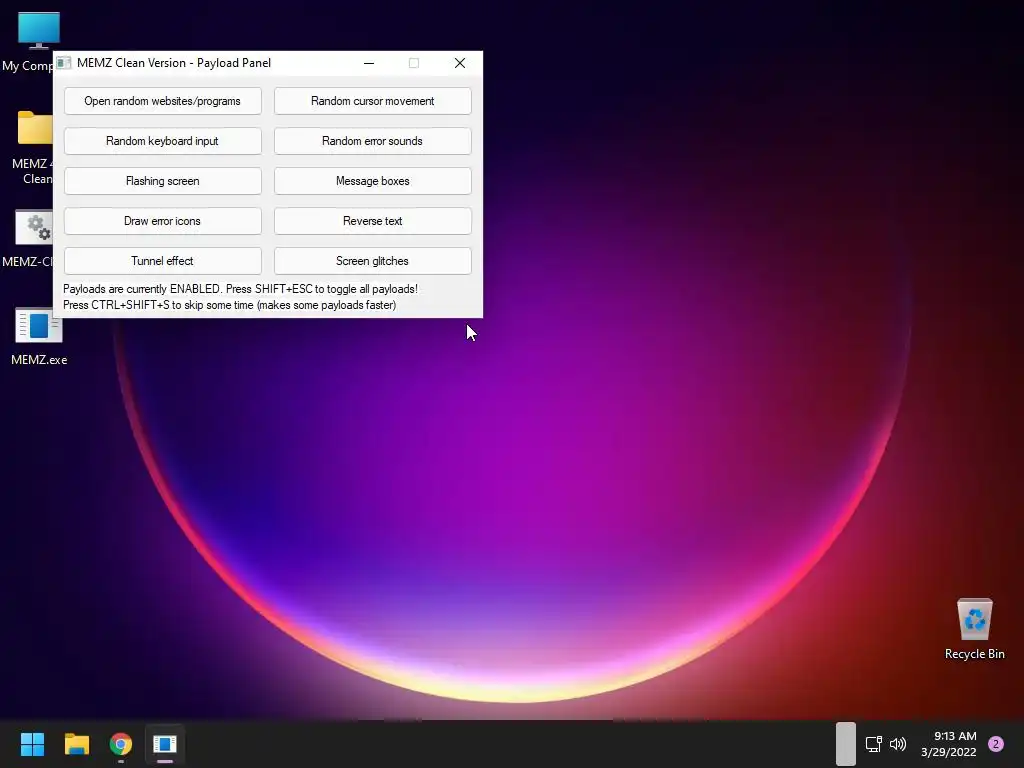Close the MEMZ Payload Panel window
The image size is (1024, 768).
460,63
